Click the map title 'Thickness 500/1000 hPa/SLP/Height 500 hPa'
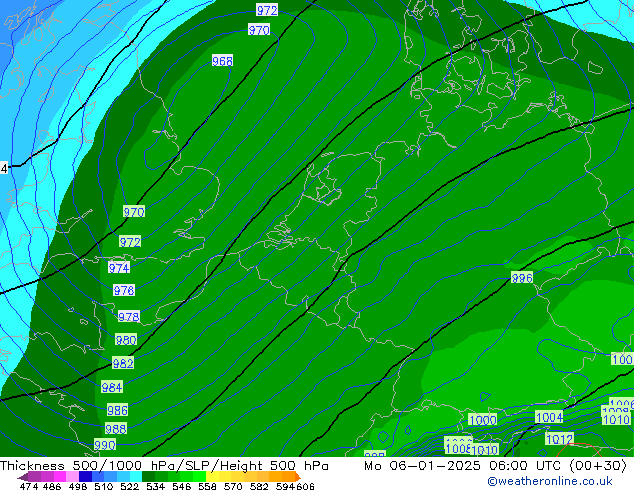 tap(164, 466)
